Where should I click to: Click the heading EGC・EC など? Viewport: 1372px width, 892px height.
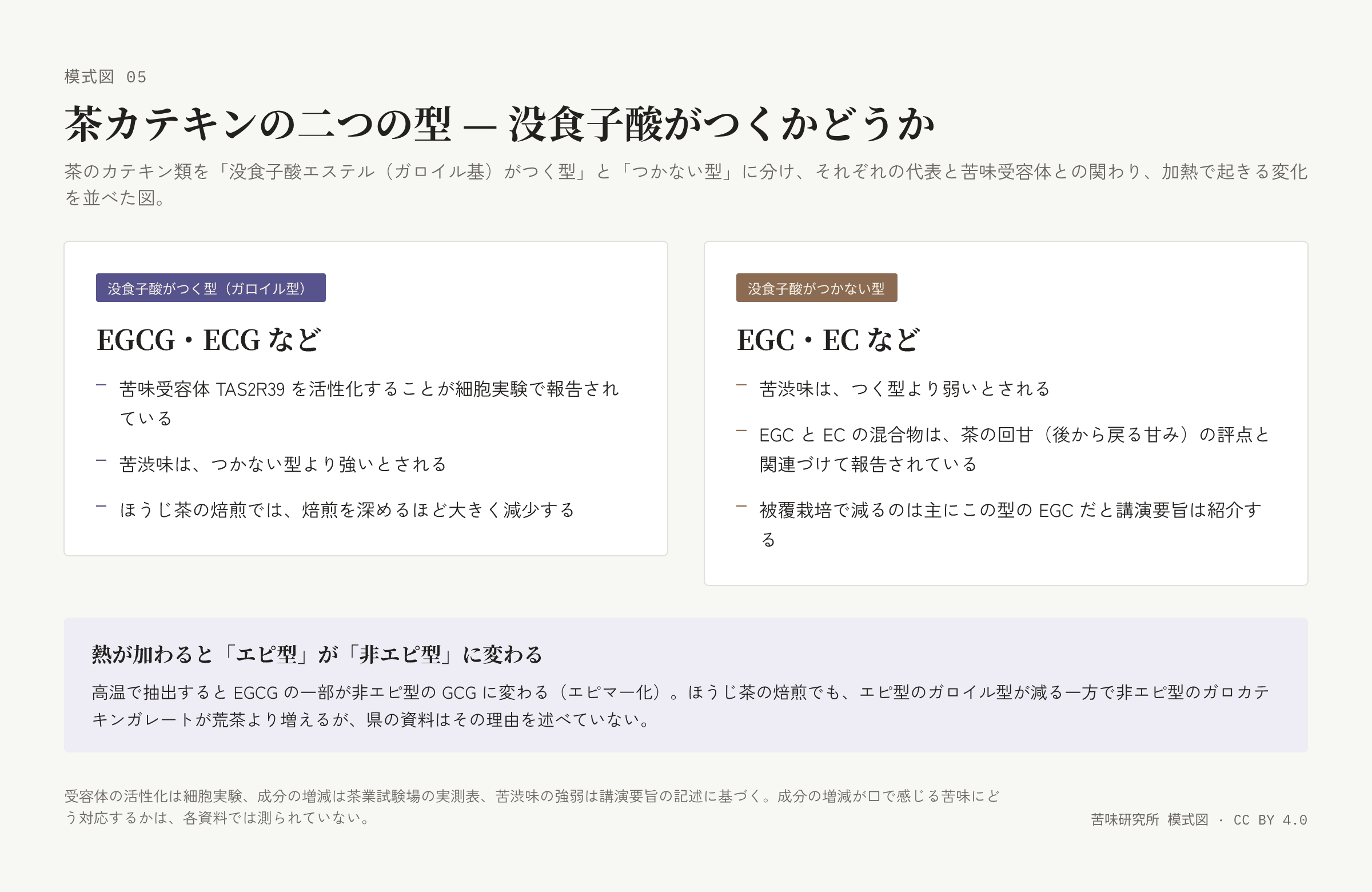828,340
